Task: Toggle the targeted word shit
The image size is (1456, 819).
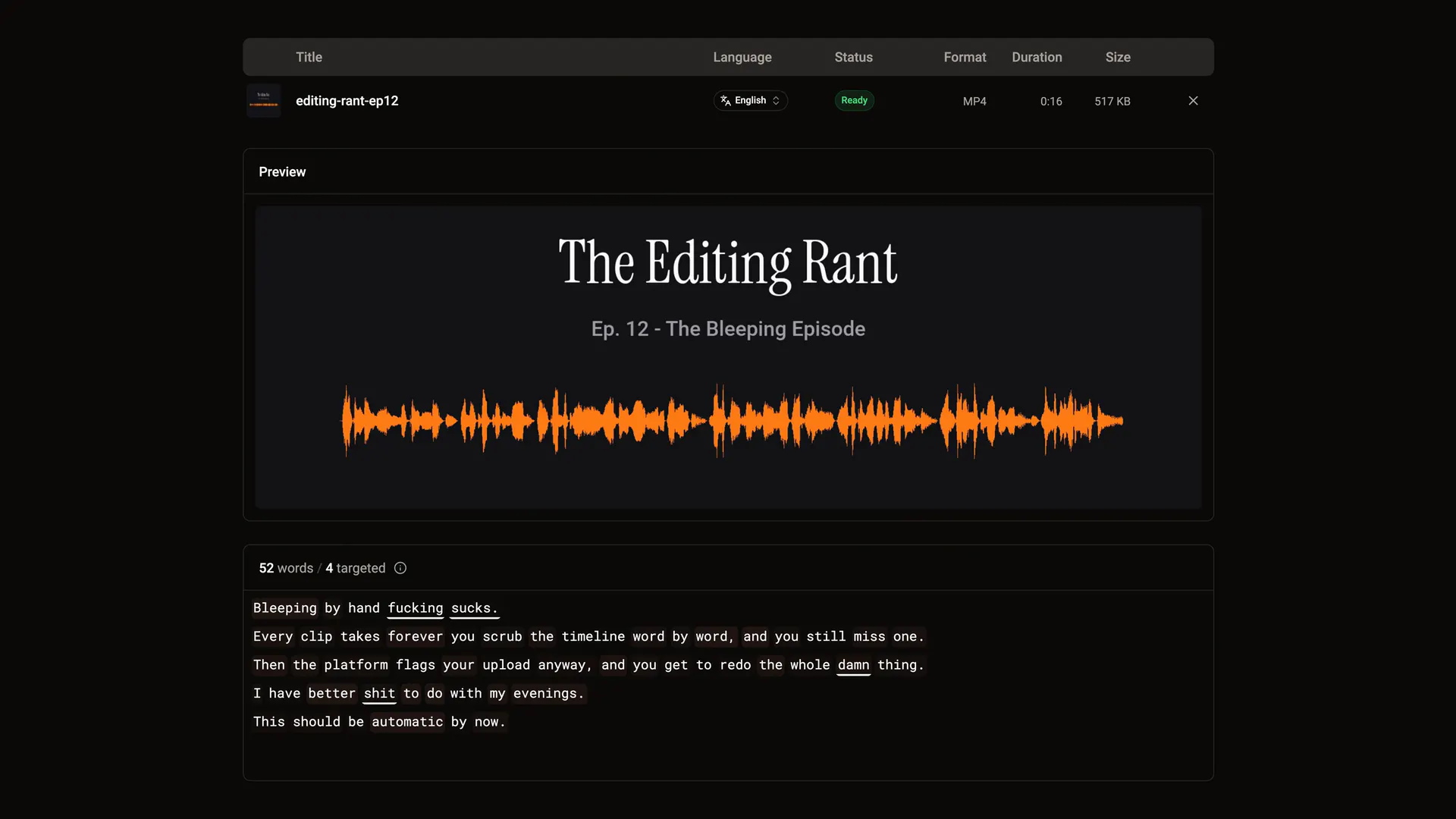Action: pos(379,693)
